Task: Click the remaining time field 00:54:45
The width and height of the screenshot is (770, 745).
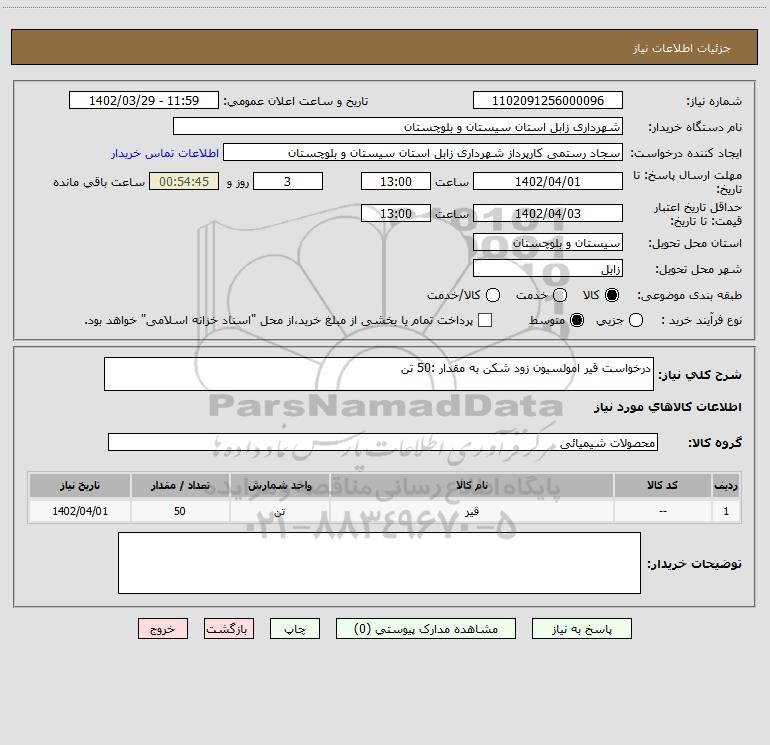Action: tap(184, 181)
